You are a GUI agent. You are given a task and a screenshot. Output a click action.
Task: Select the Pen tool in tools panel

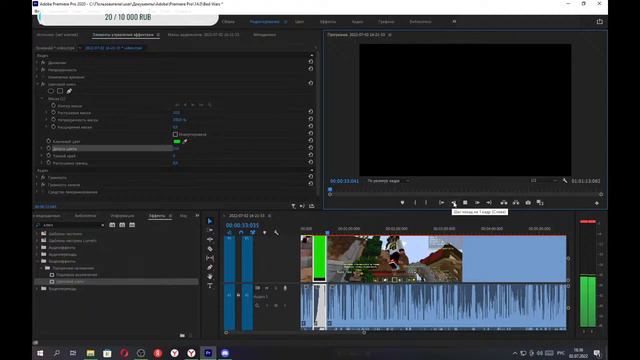click(x=210, y=267)
